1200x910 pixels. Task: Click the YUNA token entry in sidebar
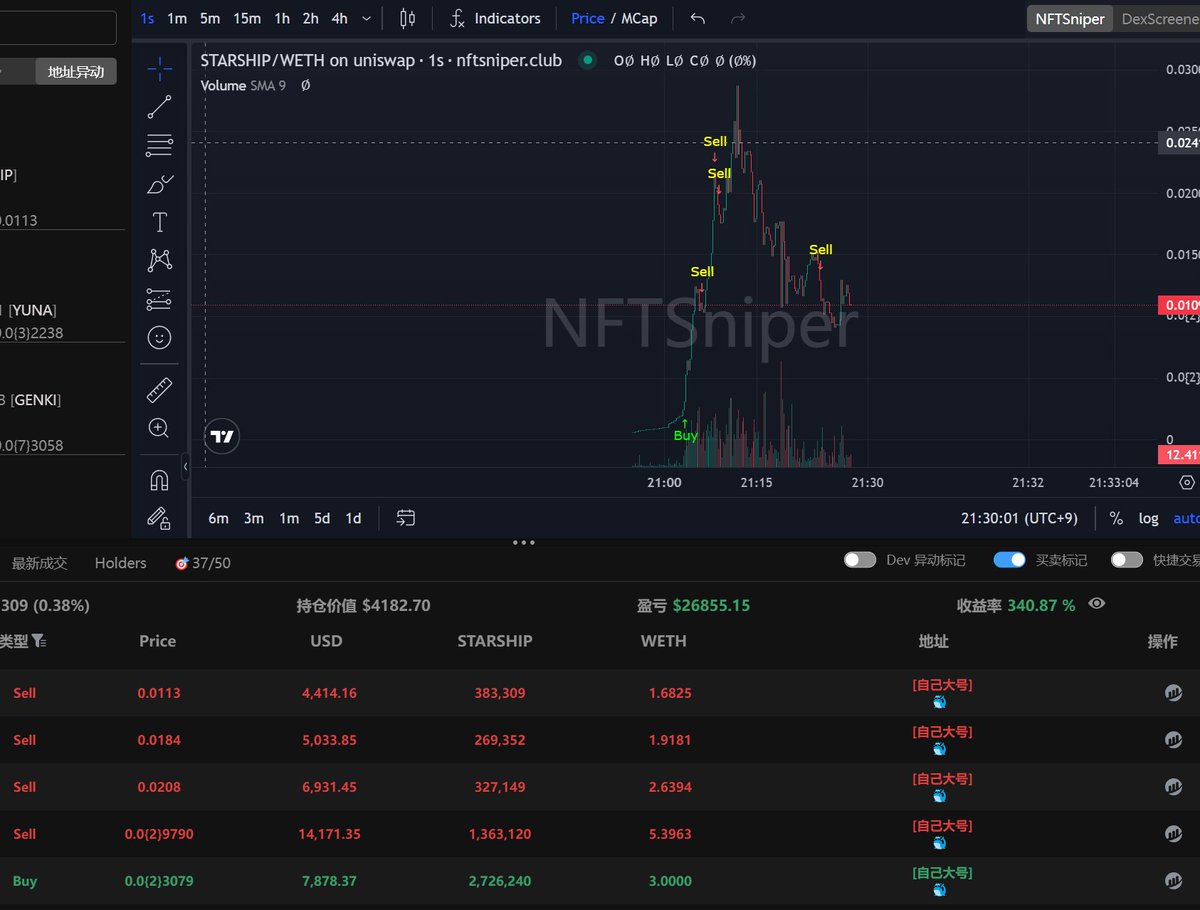pos(60,321)
